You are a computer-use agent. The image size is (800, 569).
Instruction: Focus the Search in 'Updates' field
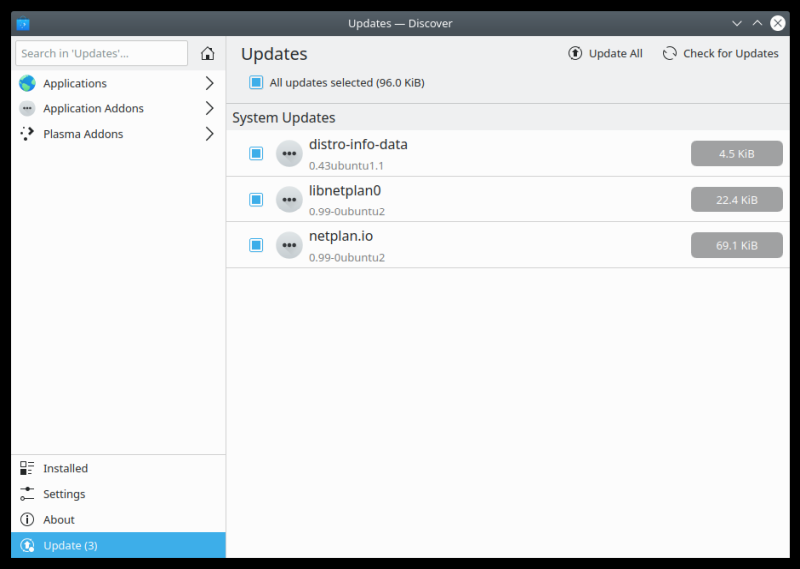tap(102, 53)
